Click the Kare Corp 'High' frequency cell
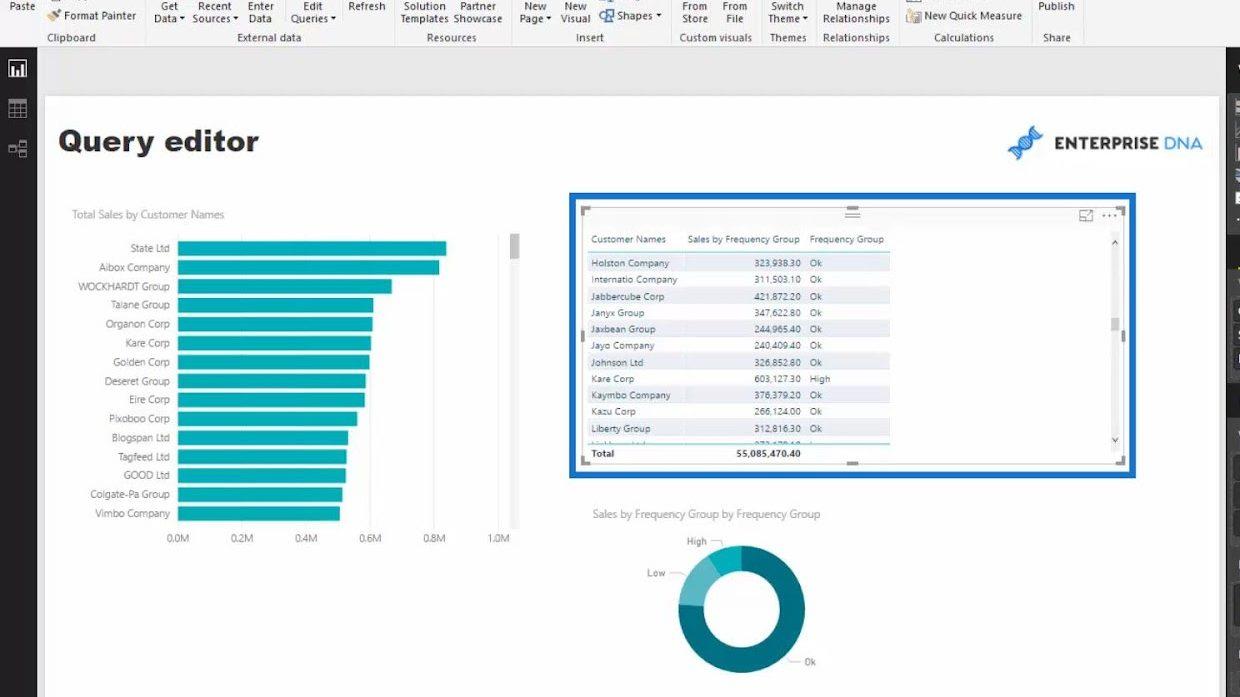Image resolution: width=1240 pixels, height=697 pixels. (x=820, y=379)
